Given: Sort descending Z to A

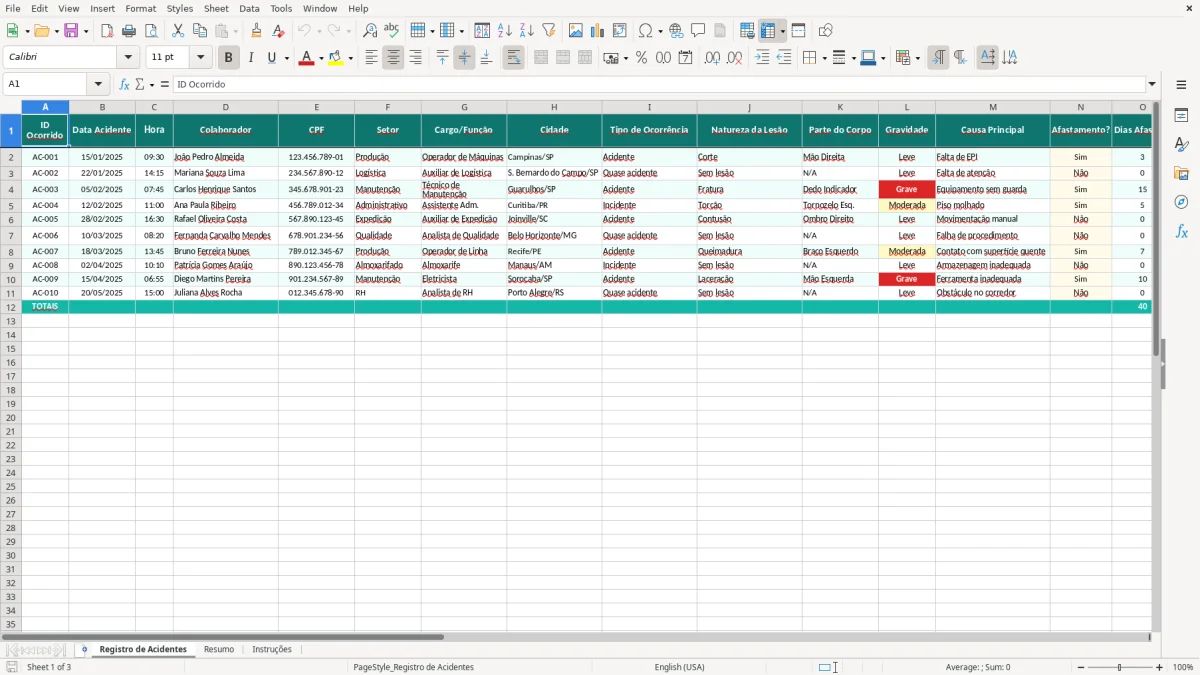Looking at the screenshot, I should click(527, 31).
